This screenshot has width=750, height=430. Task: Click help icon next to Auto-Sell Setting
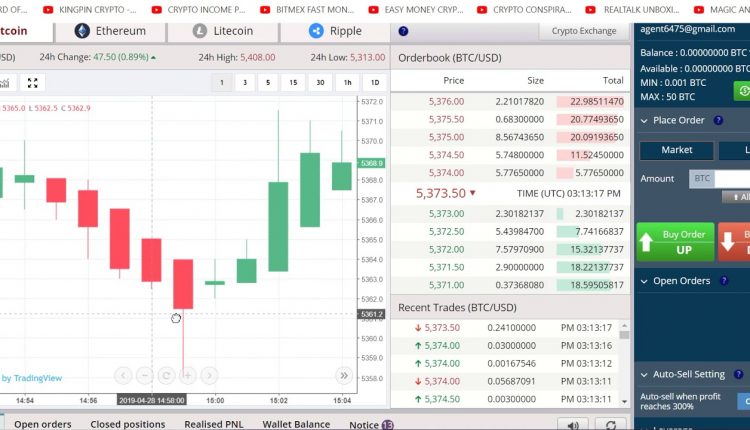pyautogui.click(x=739, y=374)
